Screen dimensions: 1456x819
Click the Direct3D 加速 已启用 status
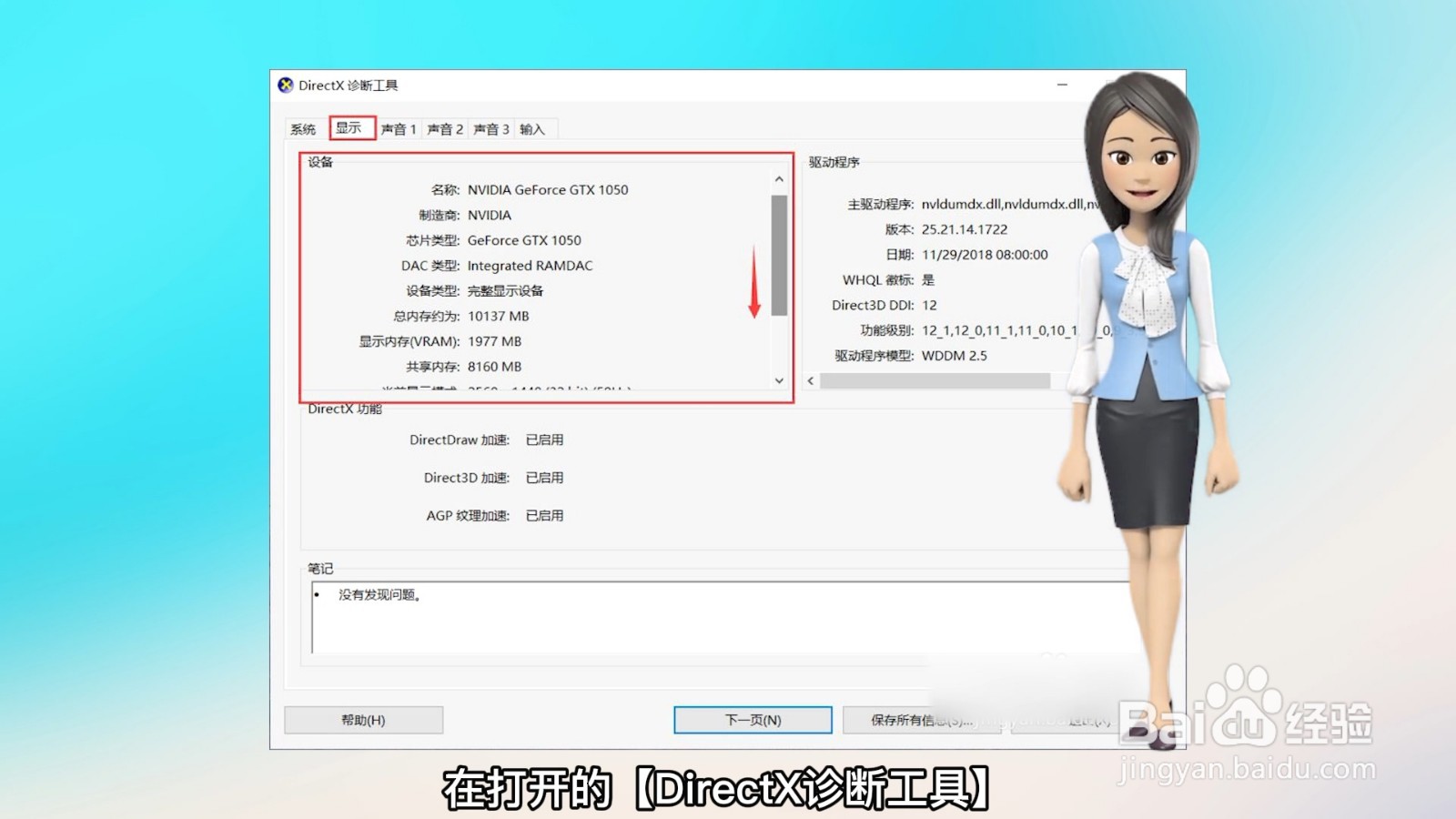point(544,478)
